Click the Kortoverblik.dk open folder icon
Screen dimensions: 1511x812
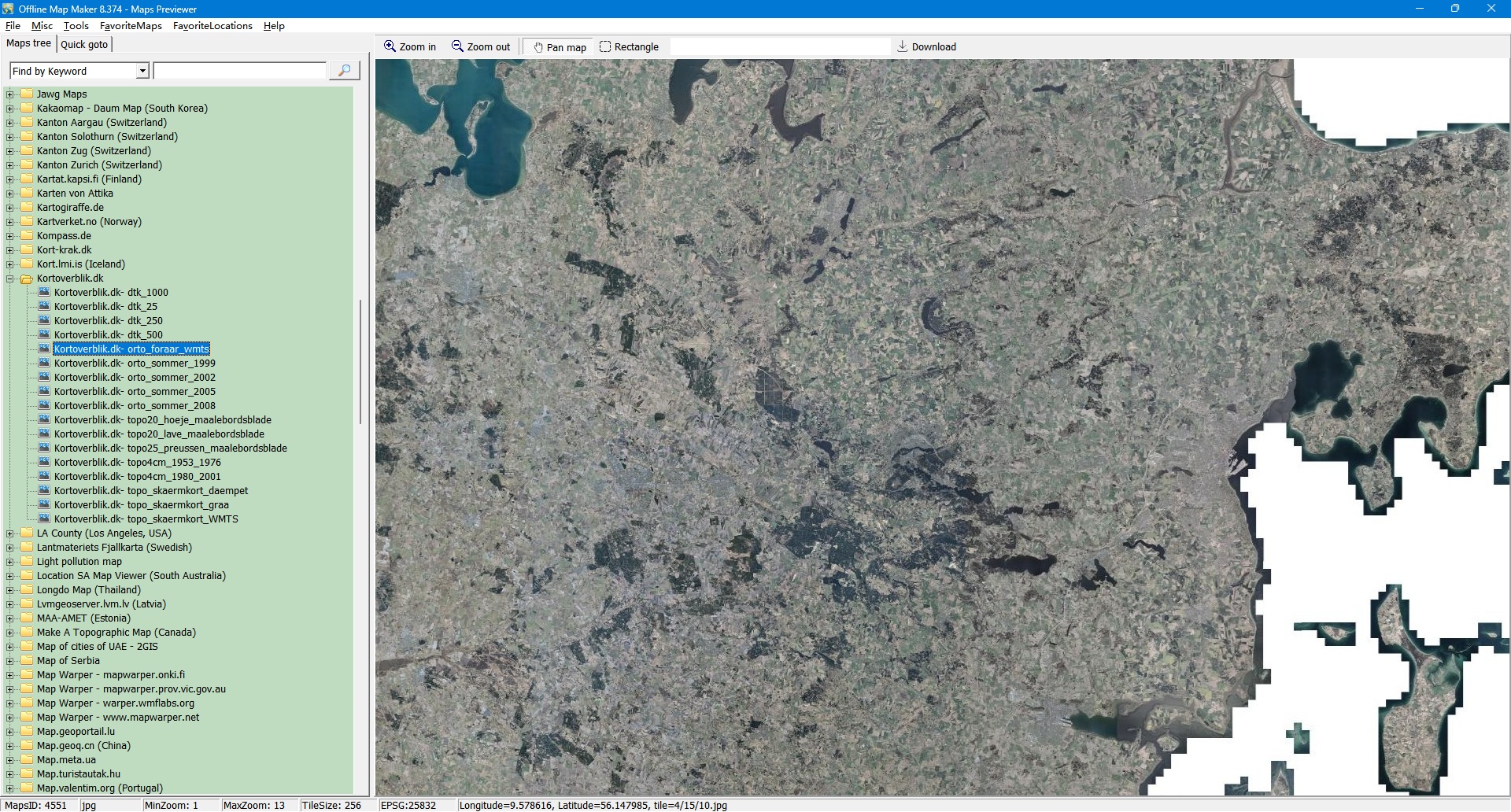[27, 279]
